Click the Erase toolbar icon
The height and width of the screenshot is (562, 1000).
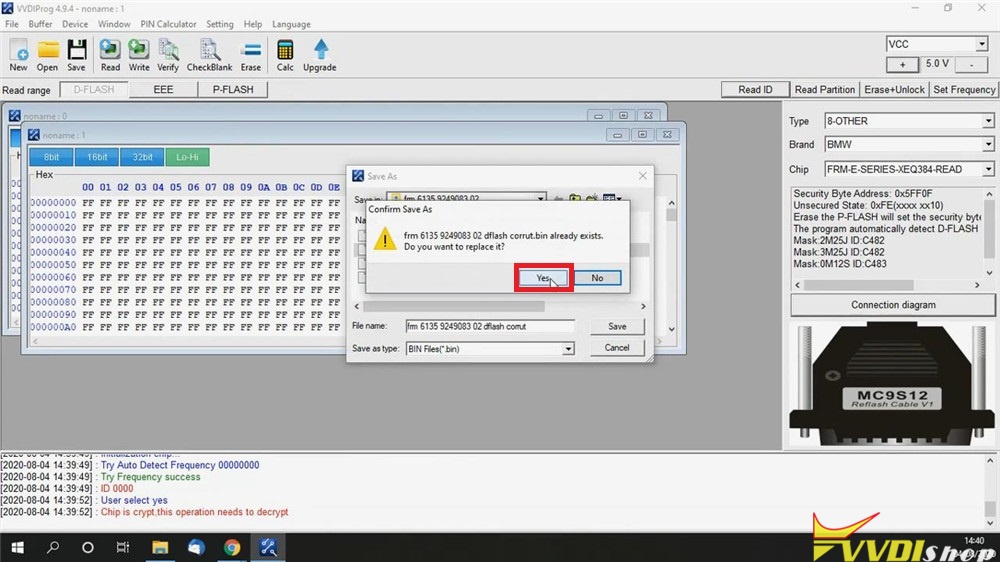(x=251, y=55)
